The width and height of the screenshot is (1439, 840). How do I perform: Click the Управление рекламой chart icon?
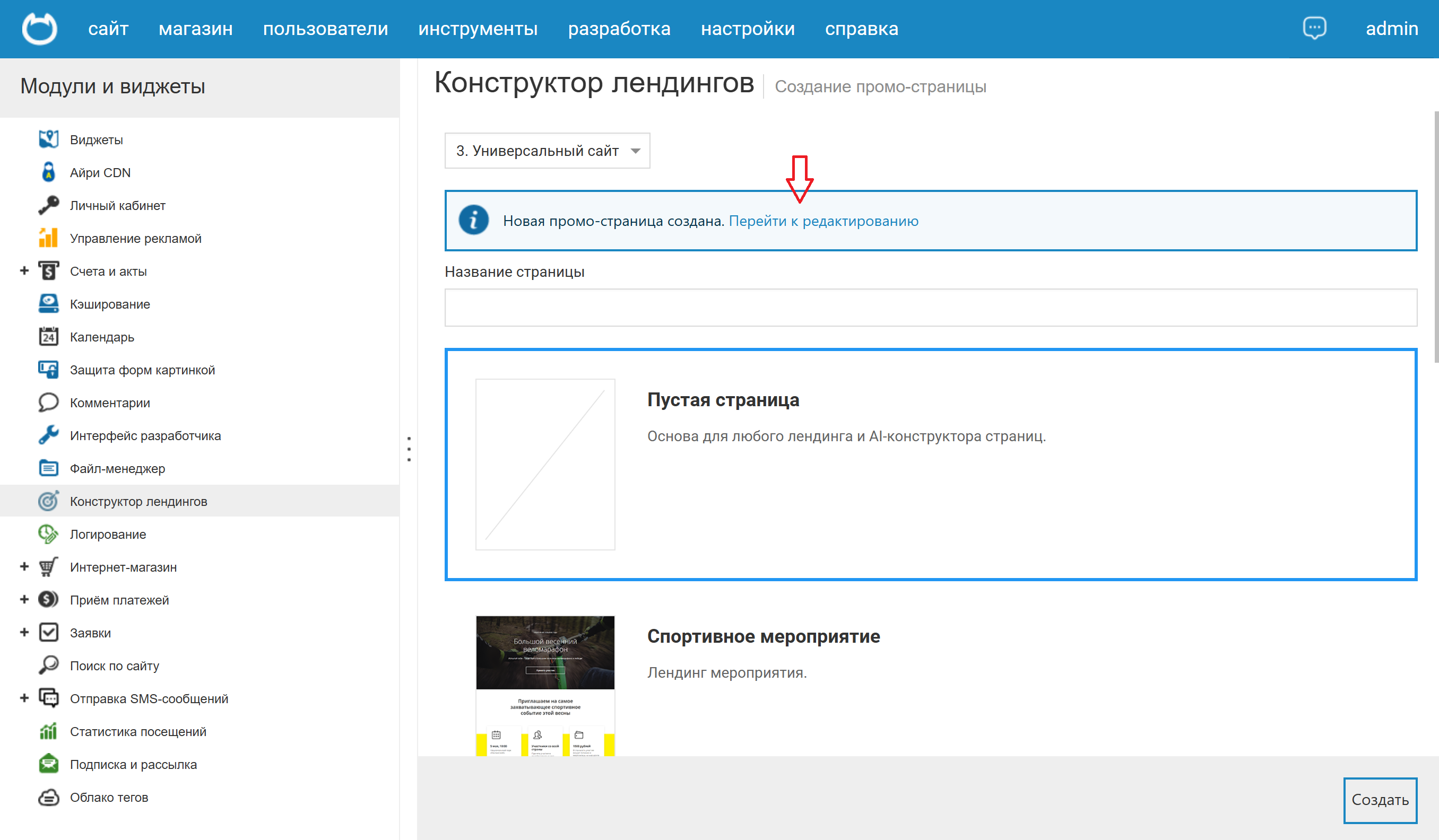click(x=48, y=238)
